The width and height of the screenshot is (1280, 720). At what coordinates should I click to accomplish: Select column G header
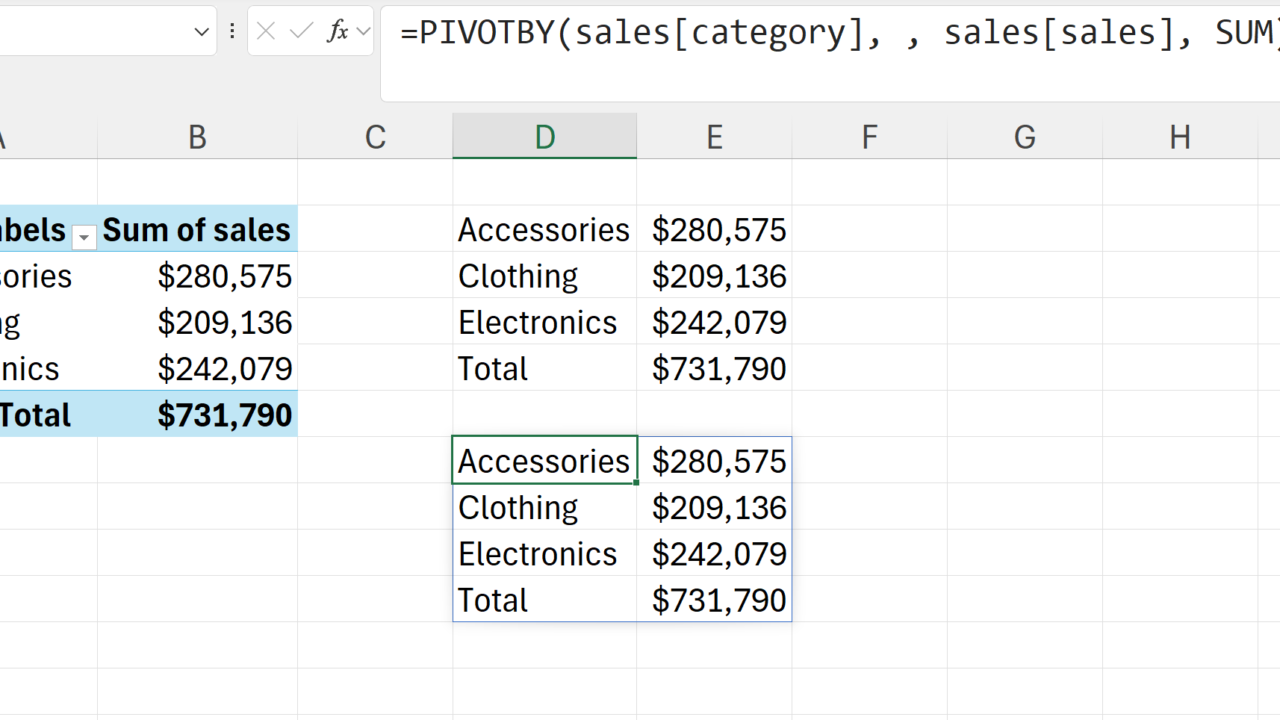(1024, 137)
